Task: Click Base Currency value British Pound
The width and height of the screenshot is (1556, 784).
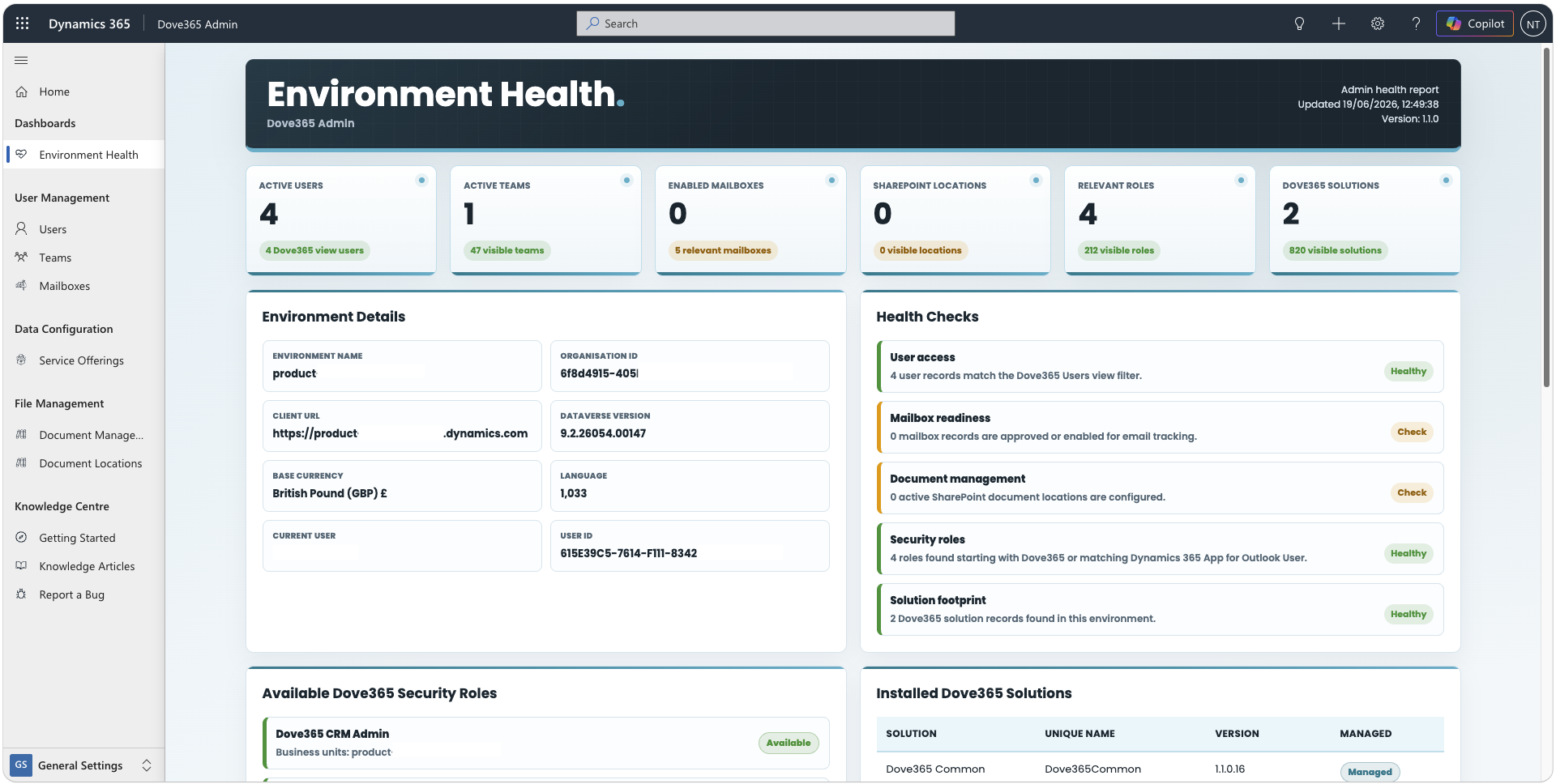Action: click(330, 493)
